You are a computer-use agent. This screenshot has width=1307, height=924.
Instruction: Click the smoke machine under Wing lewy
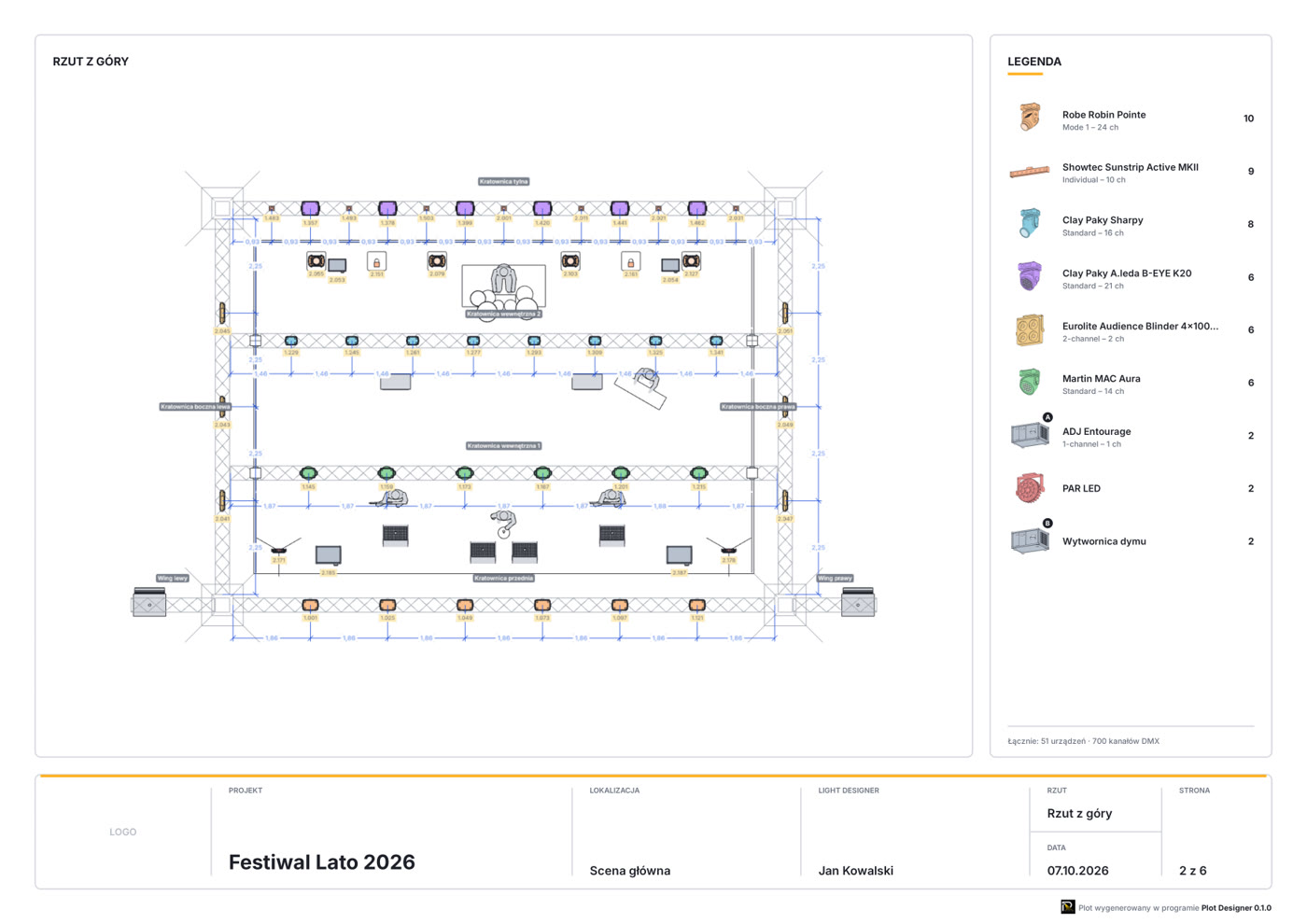149,602
